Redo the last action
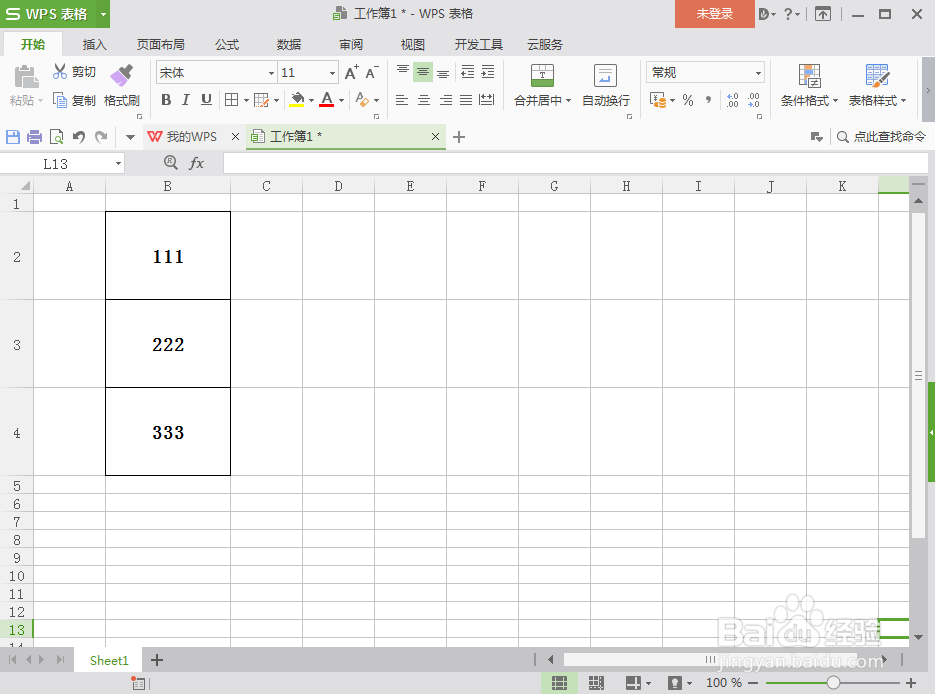Screen dimensions: 935x694 coord(101,137)
